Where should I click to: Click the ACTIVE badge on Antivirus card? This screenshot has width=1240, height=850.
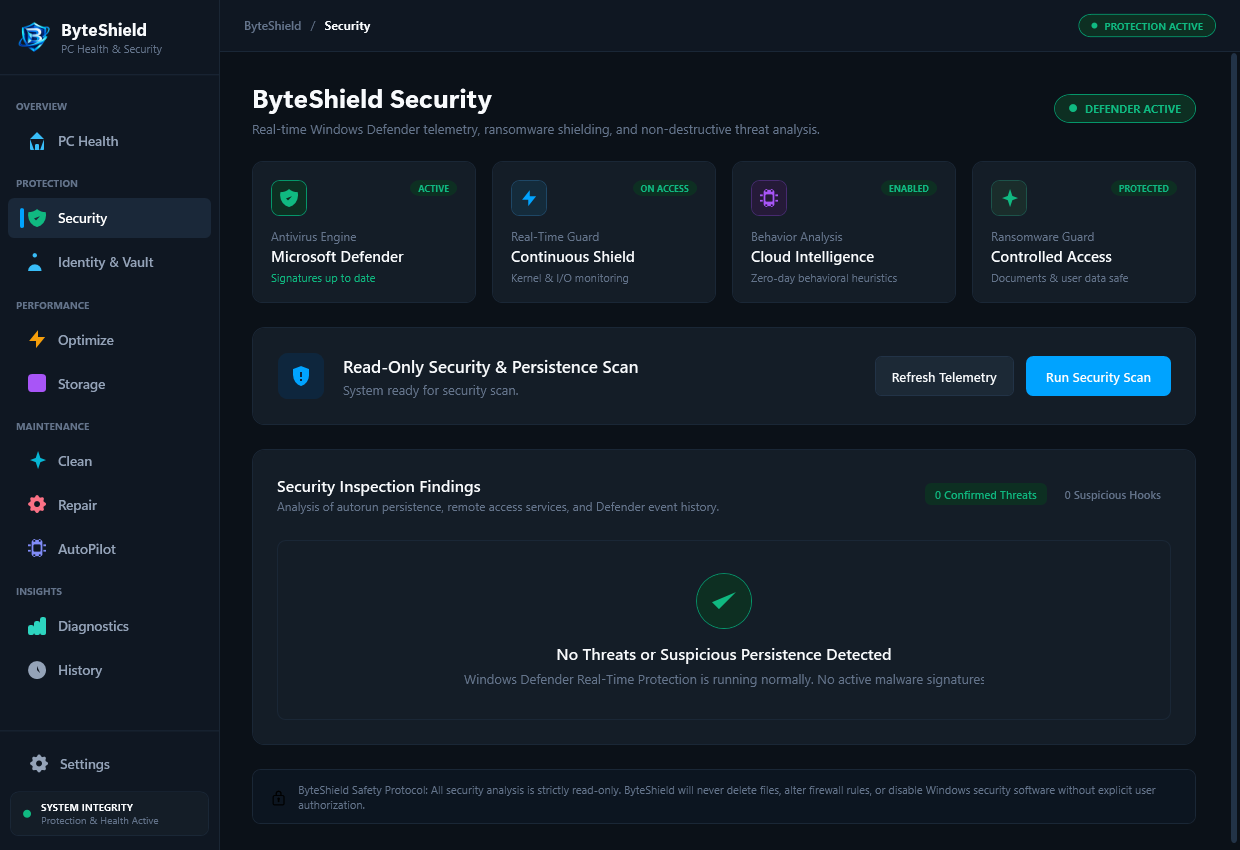pos(433,188)
